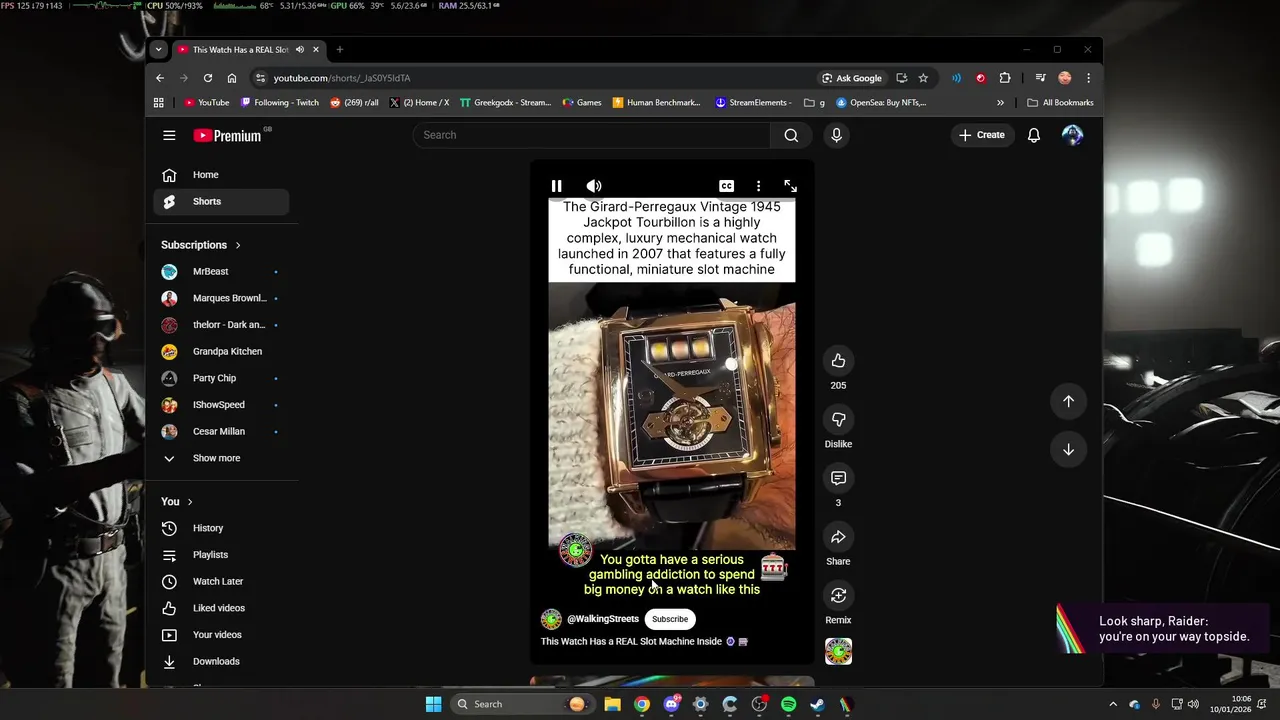This screenshot has height=720, width=1280.
Task: Go to Home in sidebar
Action: tap(221, 175)
